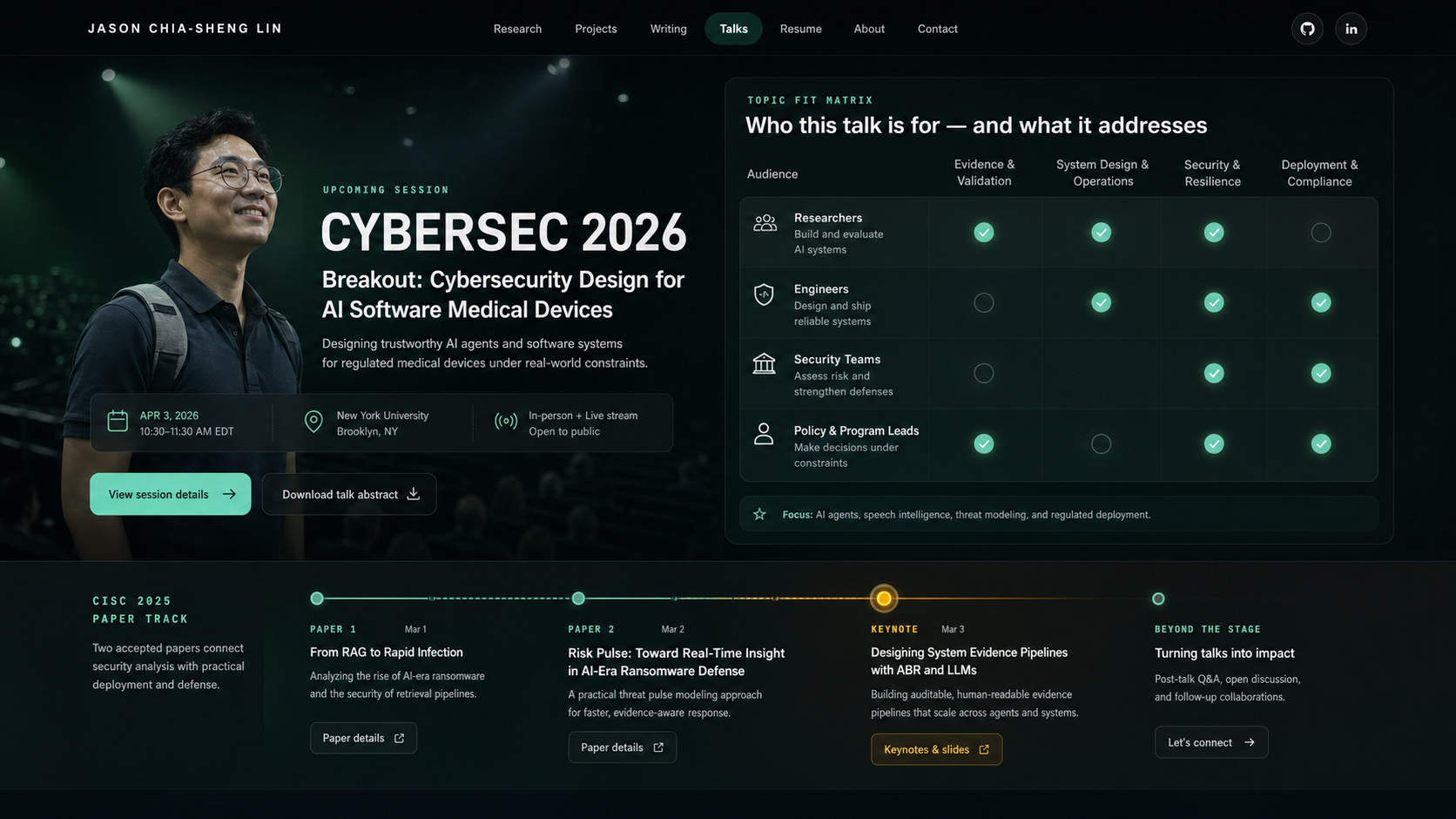
Task: Open the About nav item
Action: (x=869, y=29)
